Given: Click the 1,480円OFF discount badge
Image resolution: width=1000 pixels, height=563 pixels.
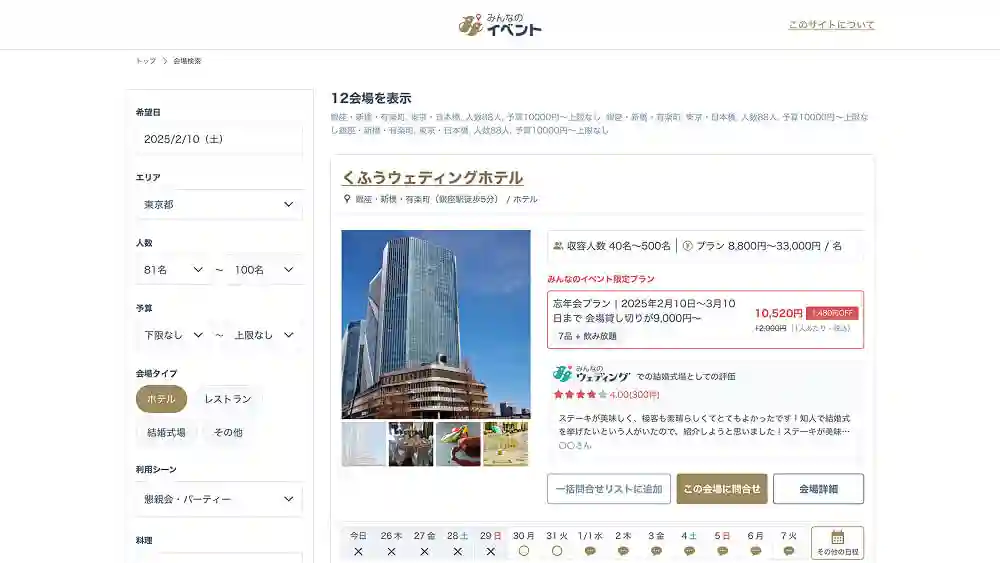Looking at the screenshot, I should (832, 313).
